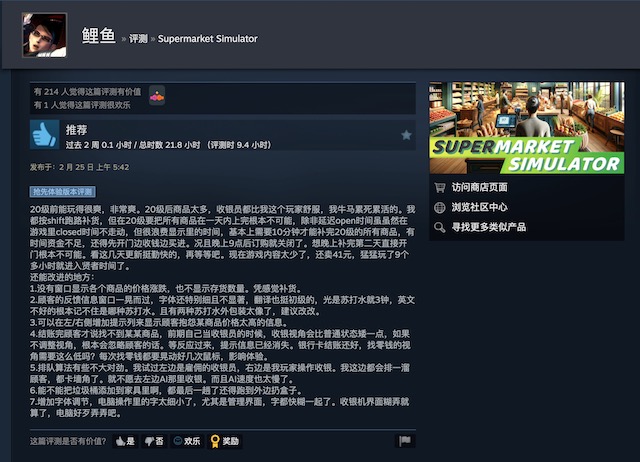Viewport: 640px width, 462px height.
Task: Click the 推荐 recommended label
Action: point(76,130)
